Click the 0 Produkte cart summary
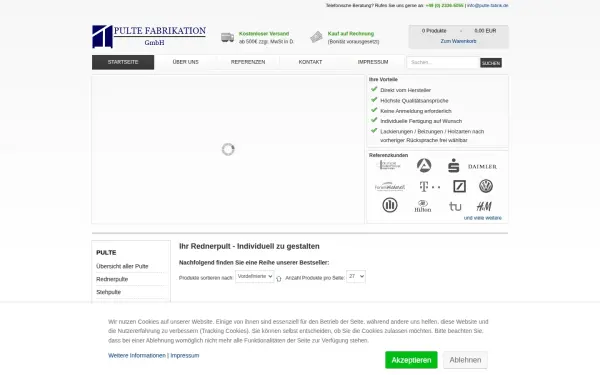 [x=434, y=31]
